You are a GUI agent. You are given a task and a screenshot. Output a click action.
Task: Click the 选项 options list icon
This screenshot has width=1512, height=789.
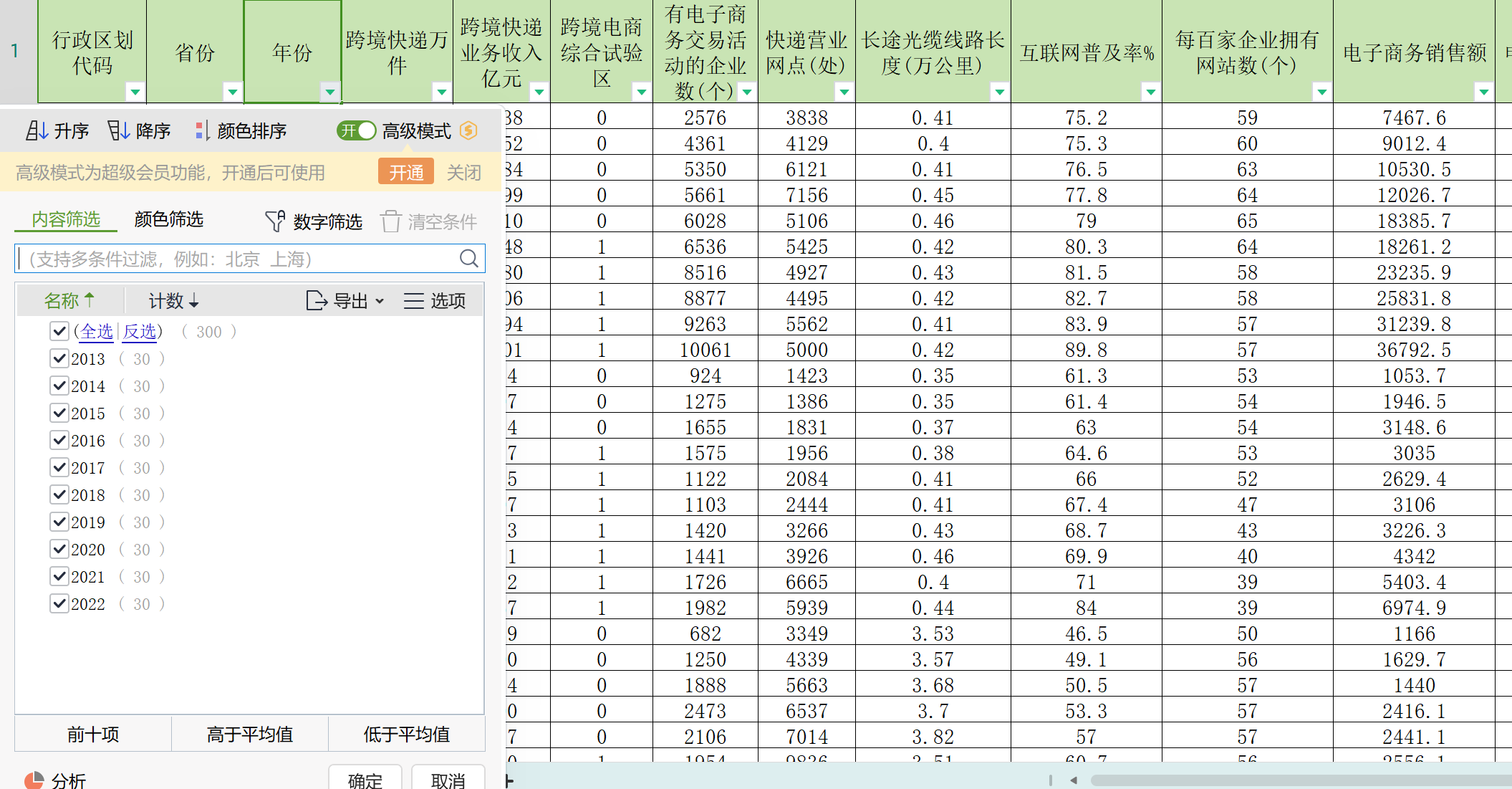tap(413, 301)
